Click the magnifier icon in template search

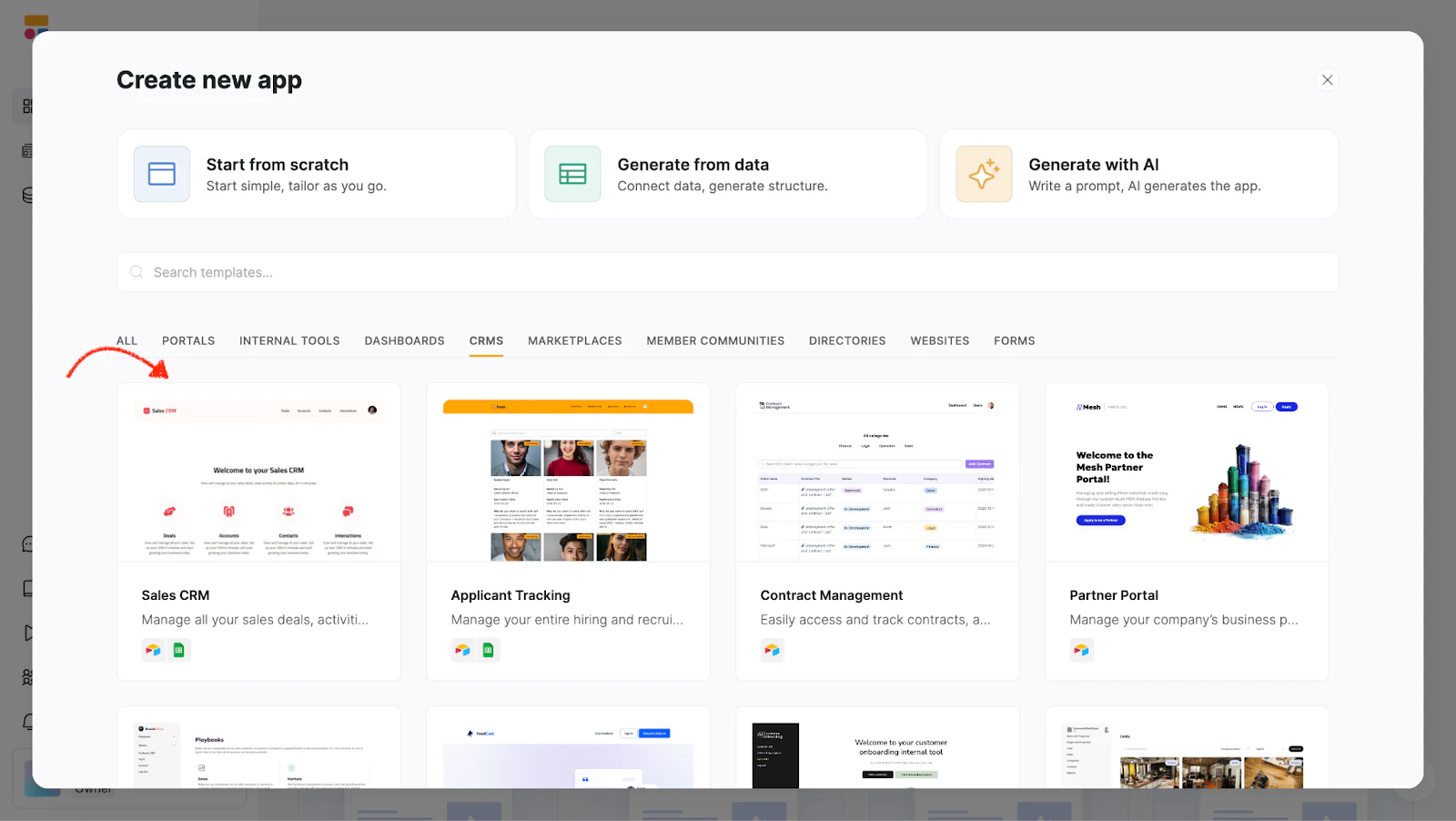coord(136,272)
